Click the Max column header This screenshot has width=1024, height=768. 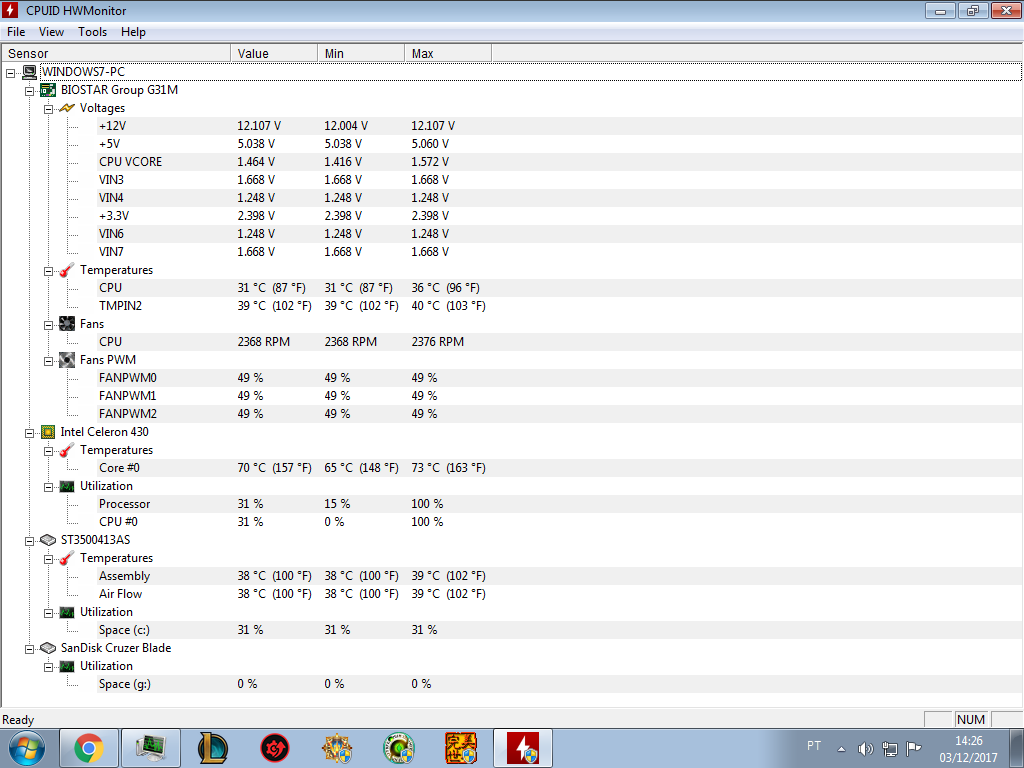click(x=448, y=54)
